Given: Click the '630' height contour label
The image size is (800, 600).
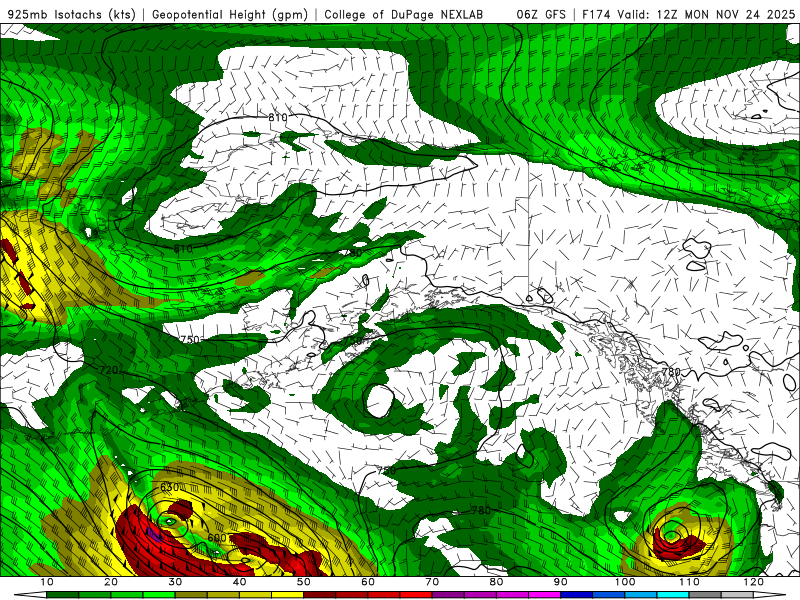Looking at the screenshot, I should 169,487.
